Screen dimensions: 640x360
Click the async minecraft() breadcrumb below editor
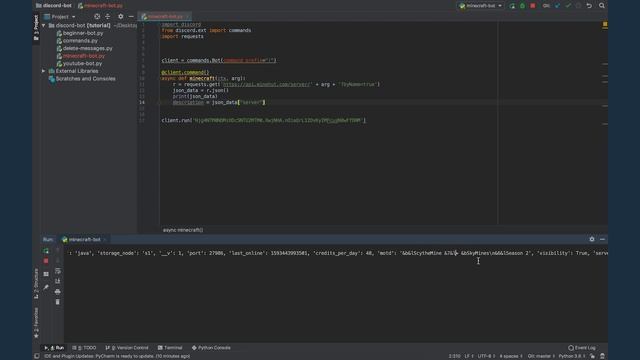click(183, 230)
